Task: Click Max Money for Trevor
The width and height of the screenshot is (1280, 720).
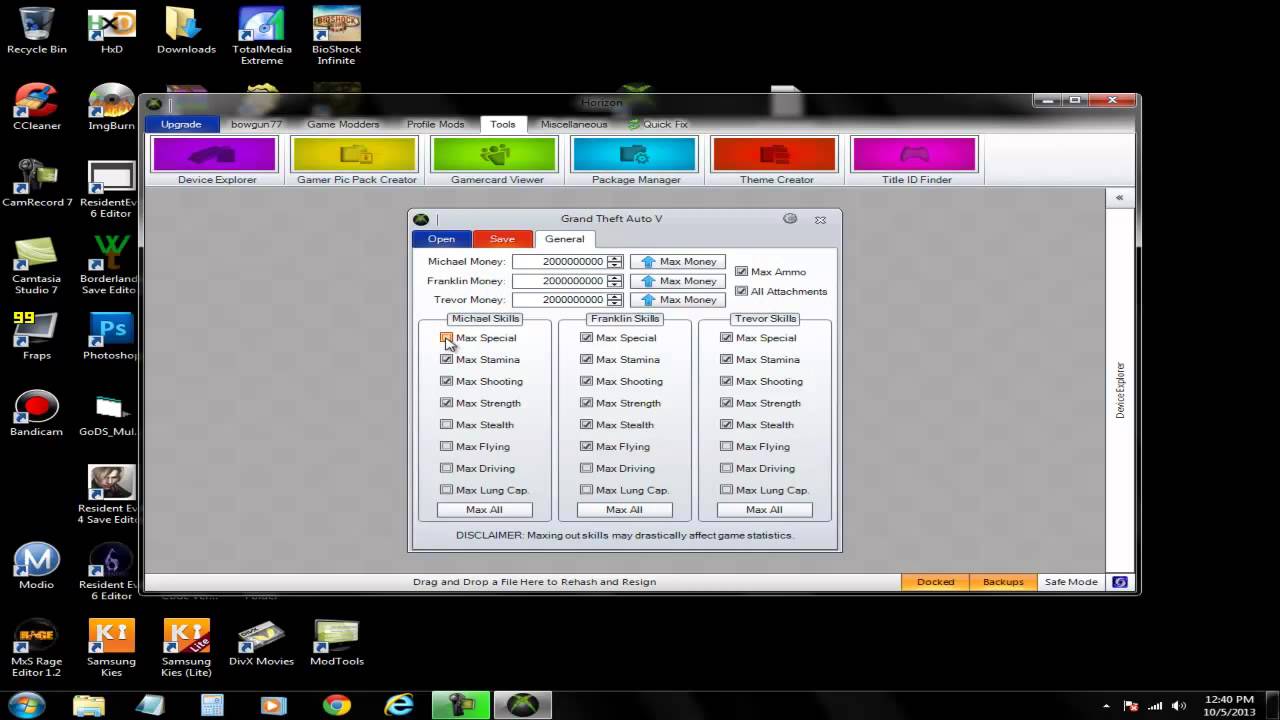Action: 677,300
